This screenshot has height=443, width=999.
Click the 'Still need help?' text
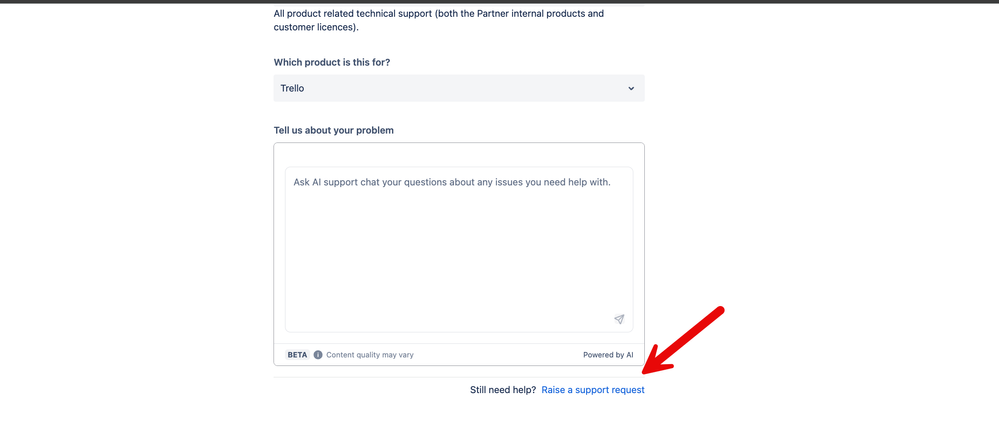point(503,390)
